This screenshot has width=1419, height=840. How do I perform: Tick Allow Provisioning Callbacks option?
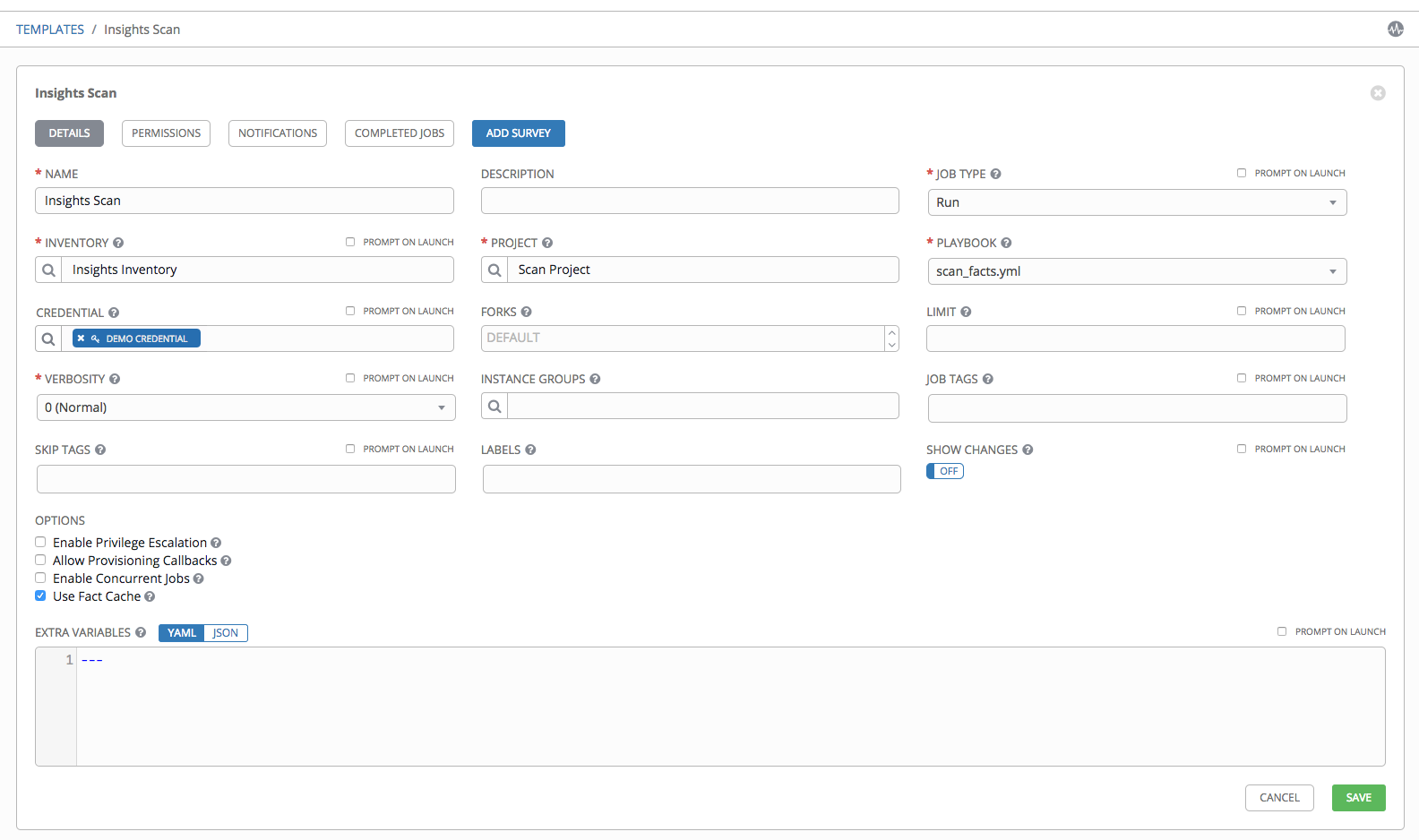40,560
